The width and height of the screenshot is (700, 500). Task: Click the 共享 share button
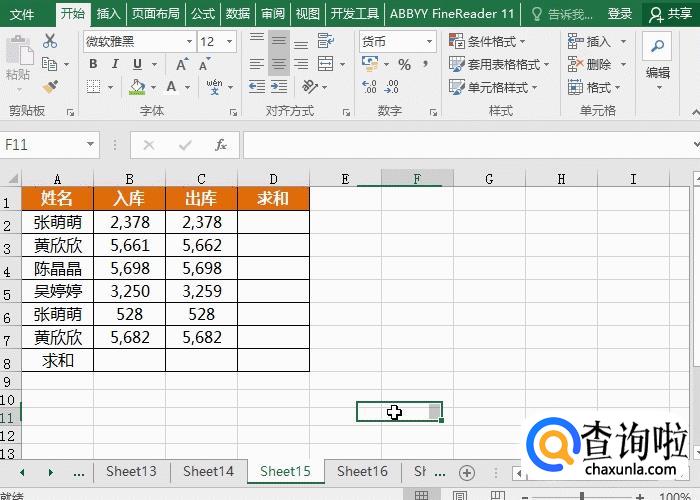[x=671, y=14]
